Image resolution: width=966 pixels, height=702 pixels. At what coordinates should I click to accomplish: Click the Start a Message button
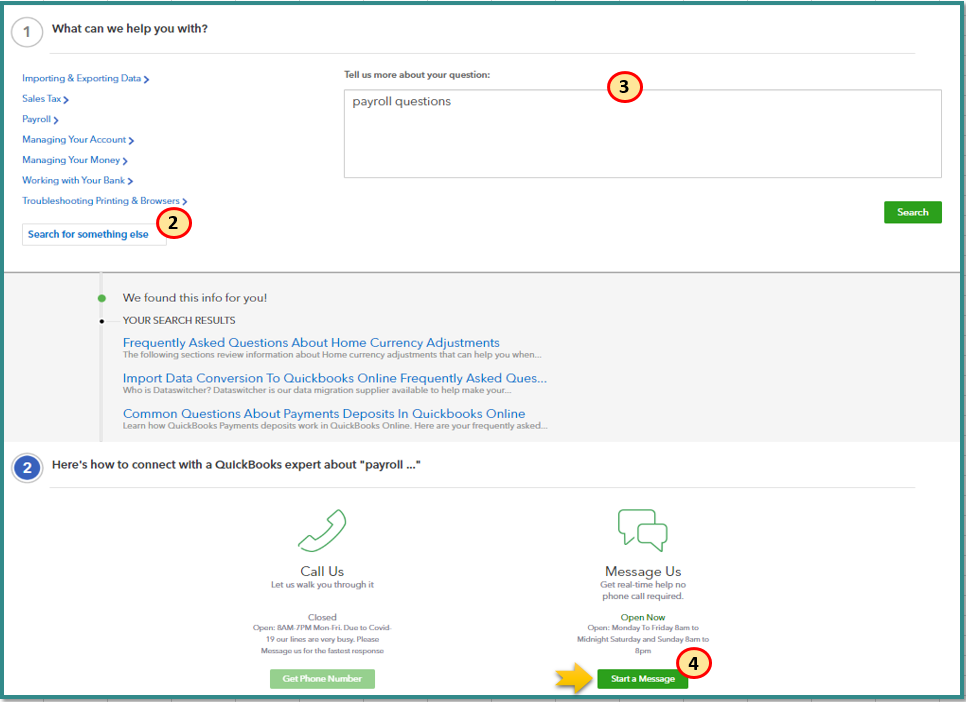[643, 679]
